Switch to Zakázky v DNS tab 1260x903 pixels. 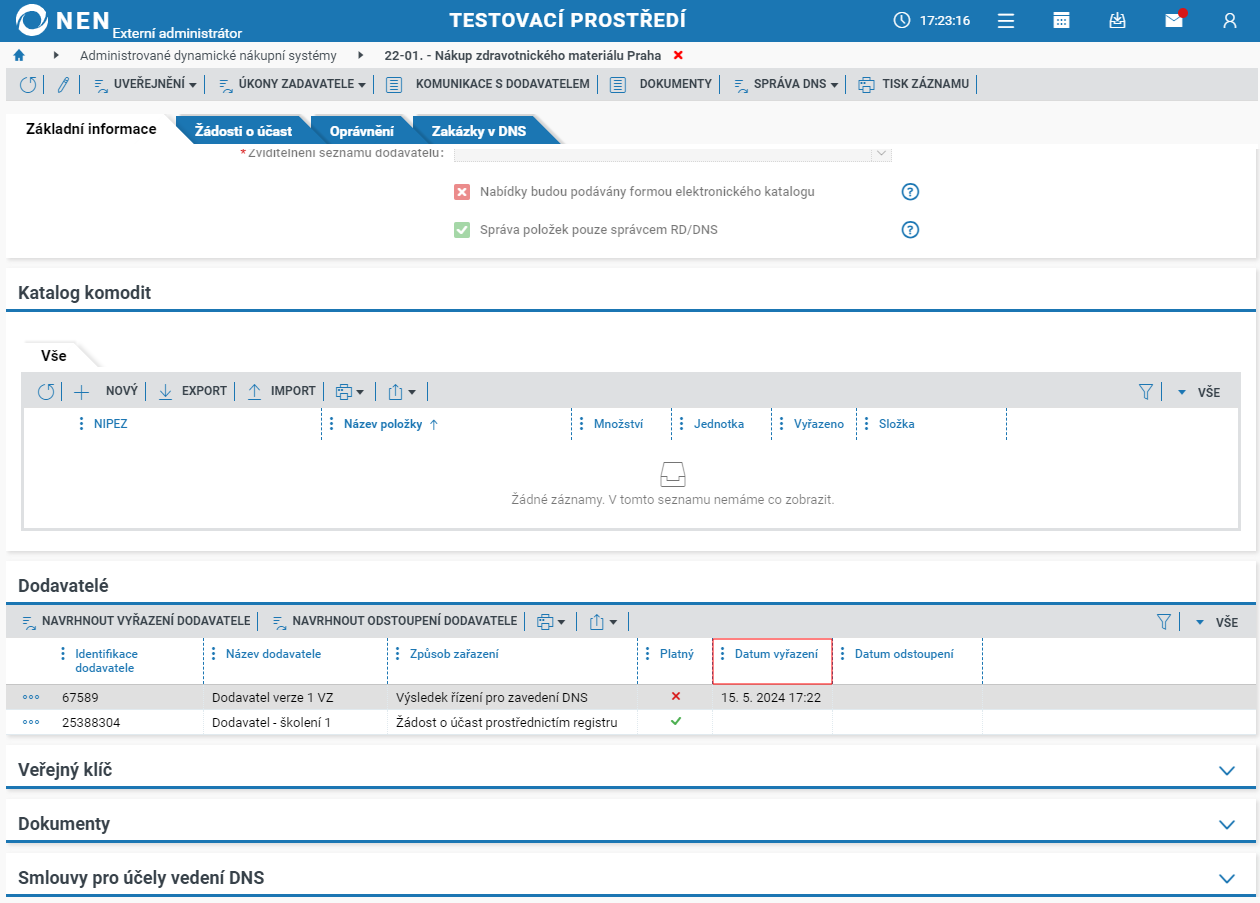click(478, 131)
